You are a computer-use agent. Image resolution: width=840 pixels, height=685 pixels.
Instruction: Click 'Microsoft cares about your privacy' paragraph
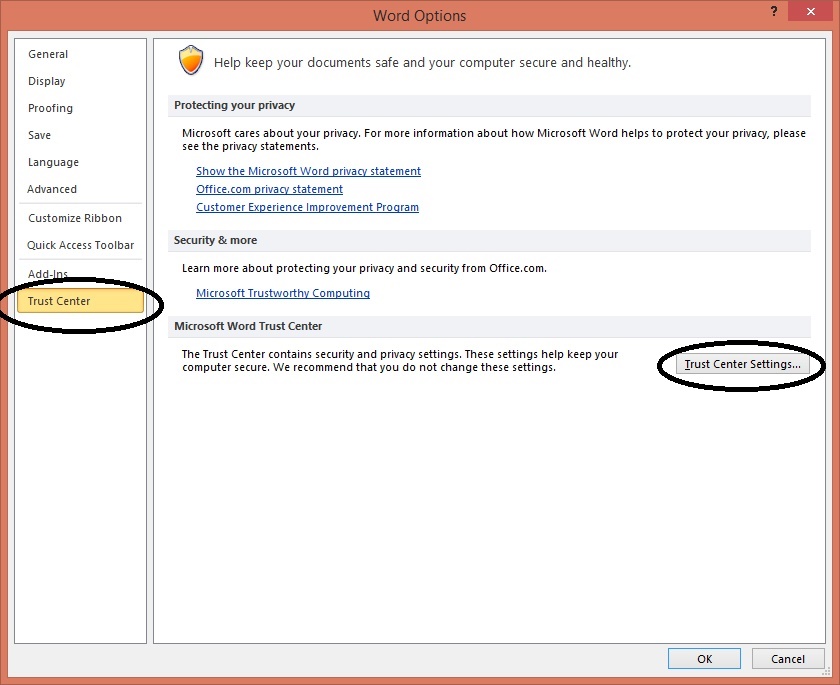[x=494, y=140]
